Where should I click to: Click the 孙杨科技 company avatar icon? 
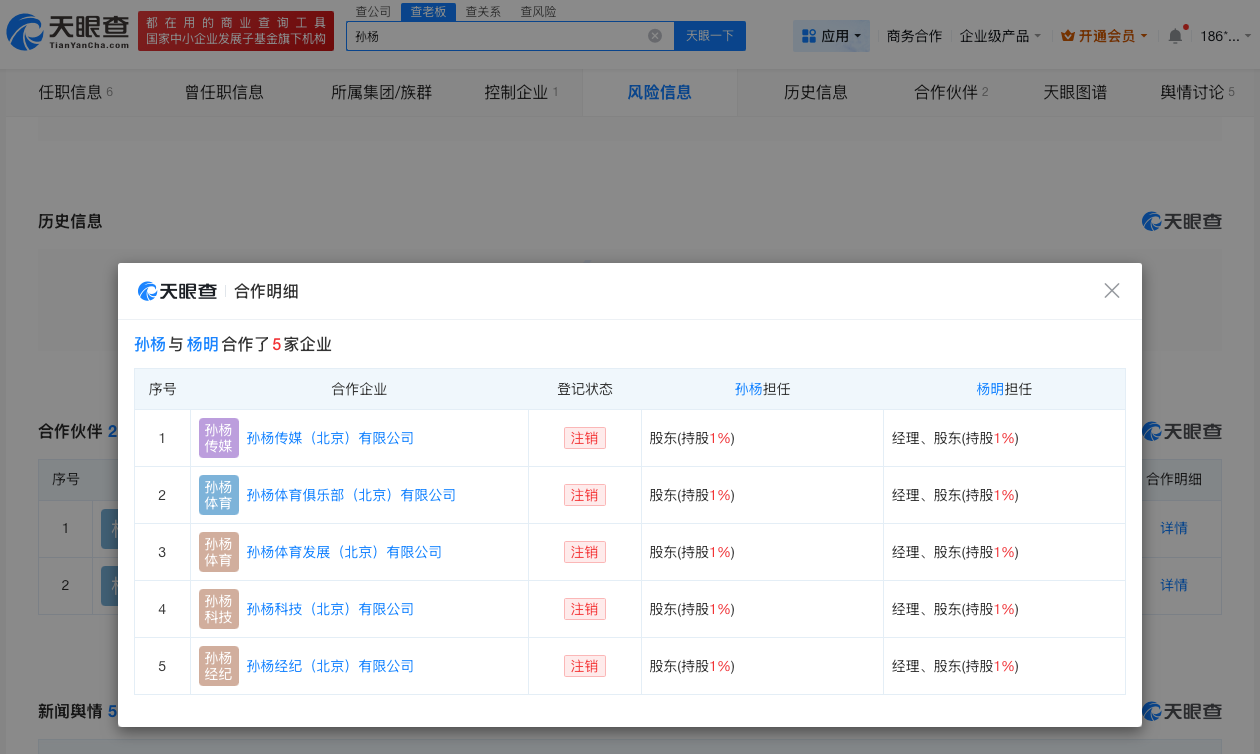click(218, 608)
